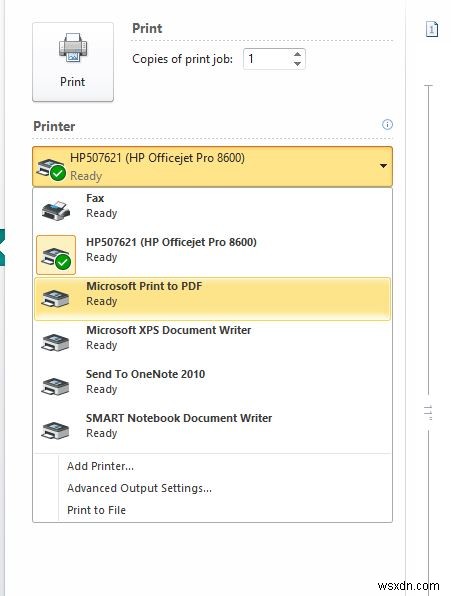The width and height of the screenshot is (451, 596).
Task: Click the Ready status under Fax
Action: click(x=101, y=213)
